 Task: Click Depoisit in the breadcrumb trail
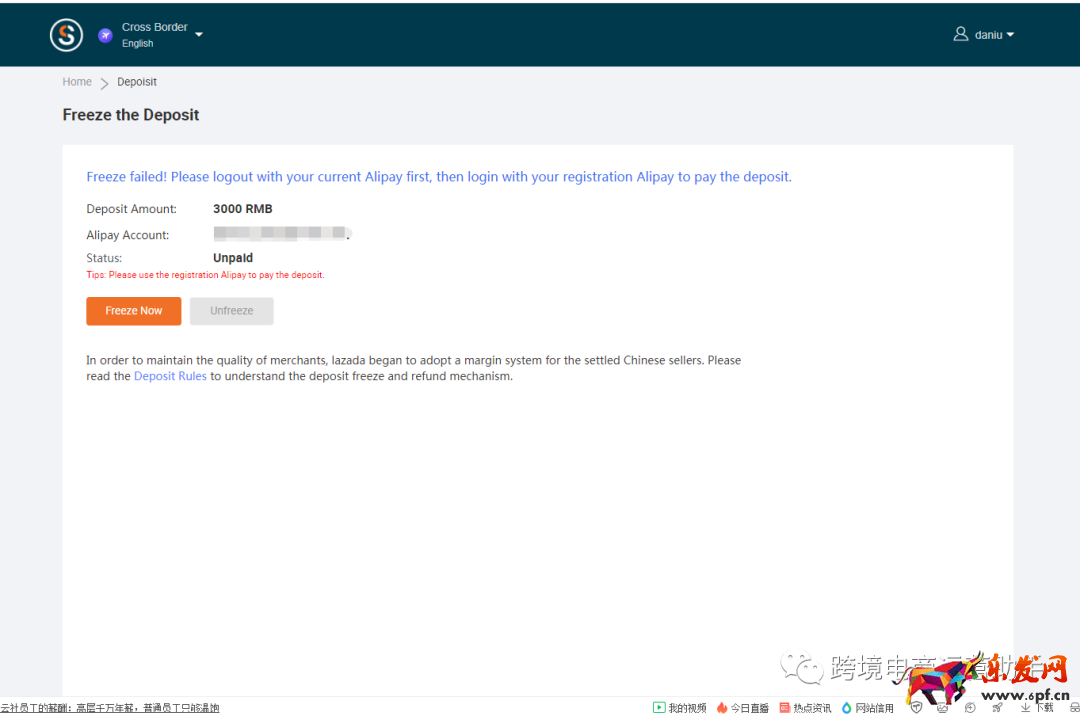pos(137,82)
